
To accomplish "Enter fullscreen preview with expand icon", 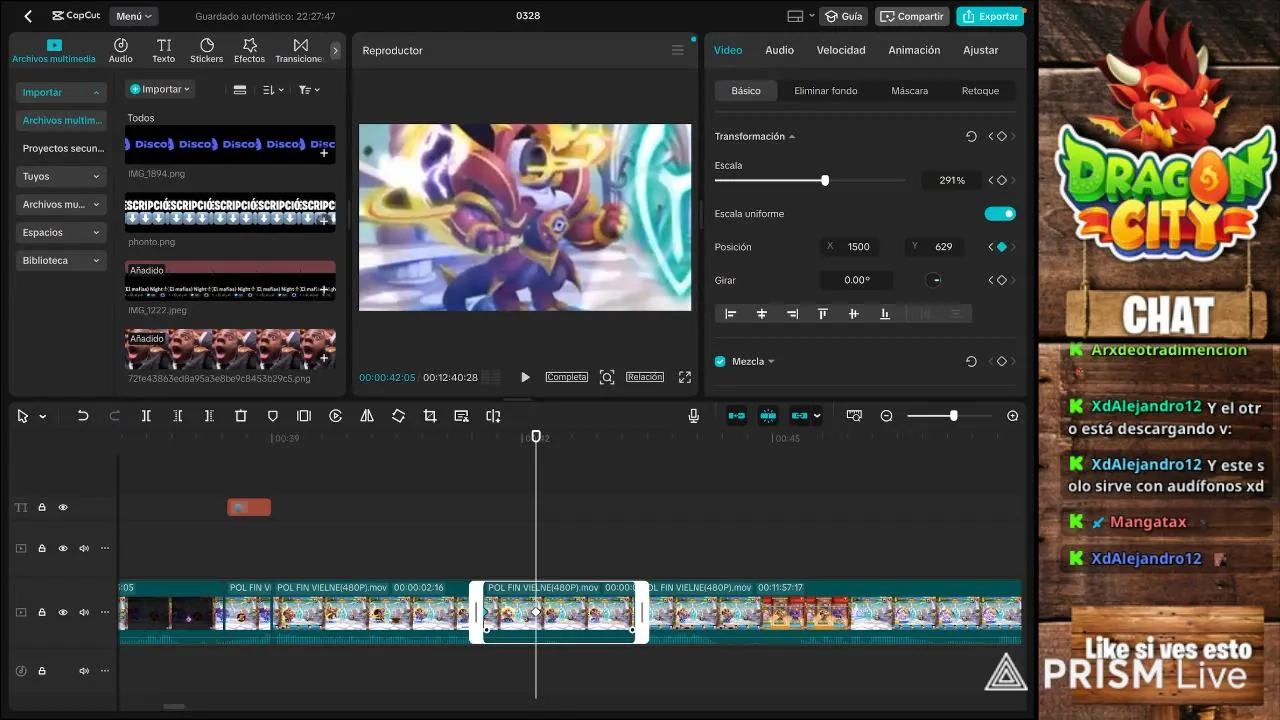I will click(685, 377).
